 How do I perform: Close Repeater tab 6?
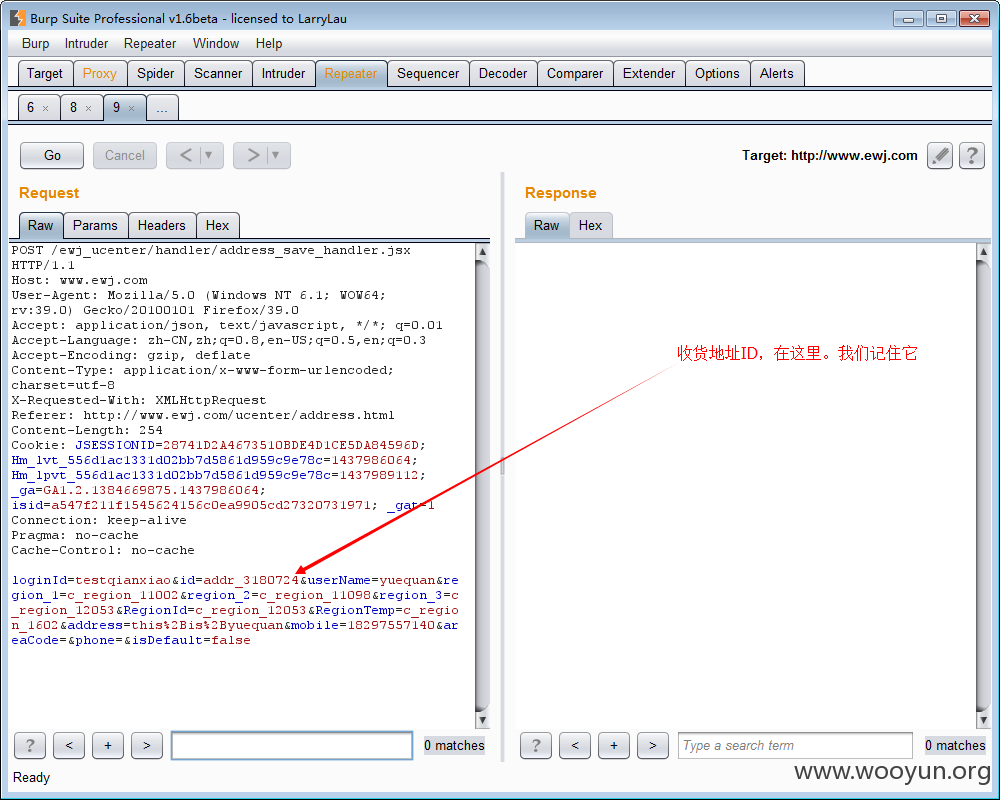coord(45,108)
